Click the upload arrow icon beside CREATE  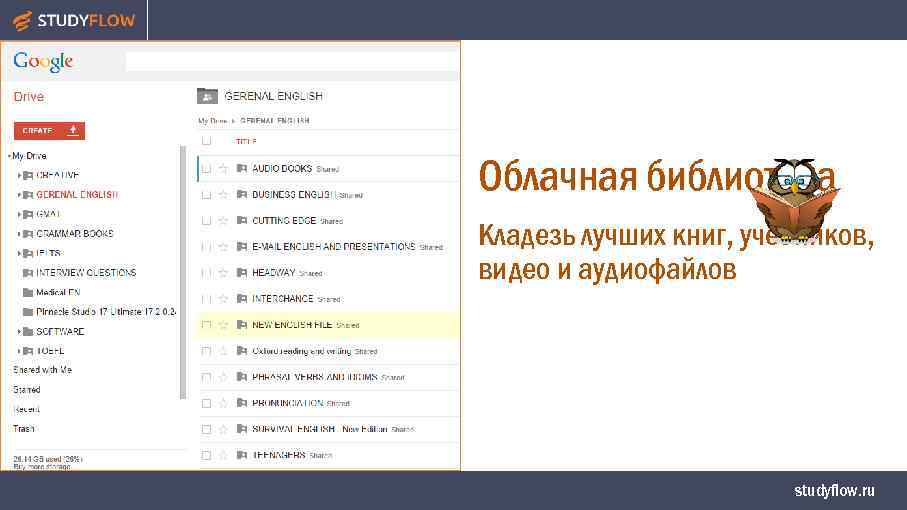(x=73, y=131)
